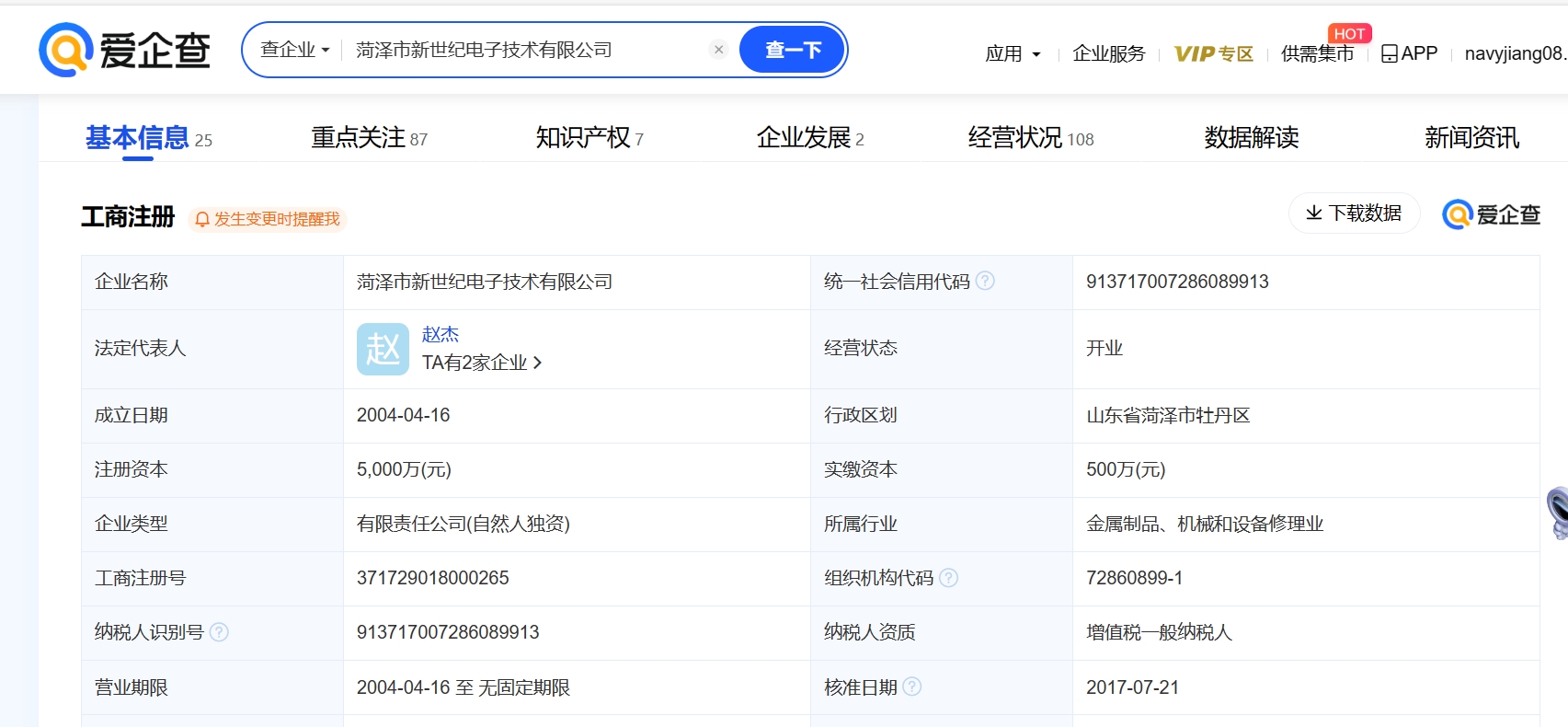The image size is (1568, 727).
Task: Click the 赵 avatar thumbnail
Action: tap(383, 349)
